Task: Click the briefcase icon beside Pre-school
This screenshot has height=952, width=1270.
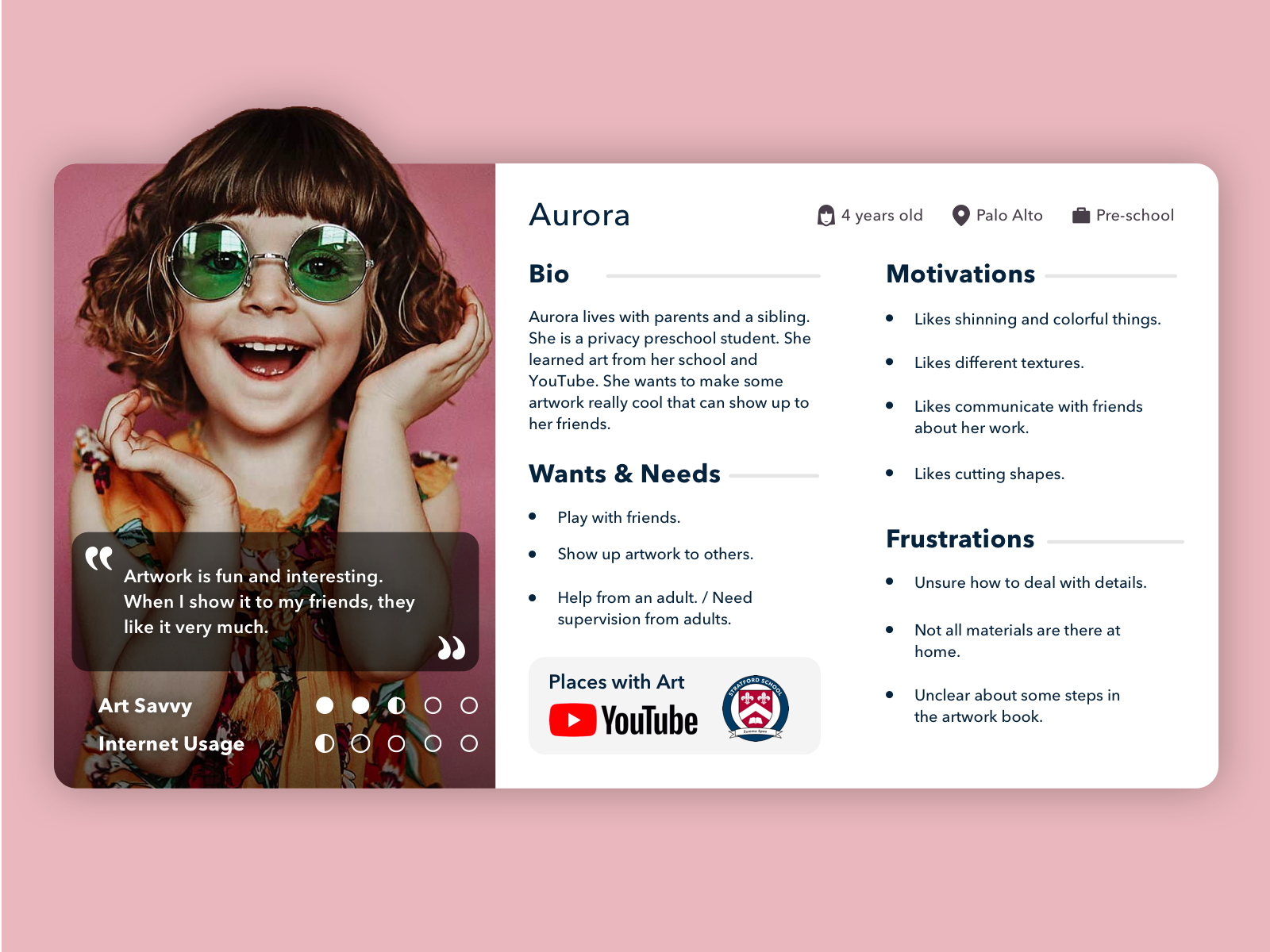Action: coord(1079,214)
